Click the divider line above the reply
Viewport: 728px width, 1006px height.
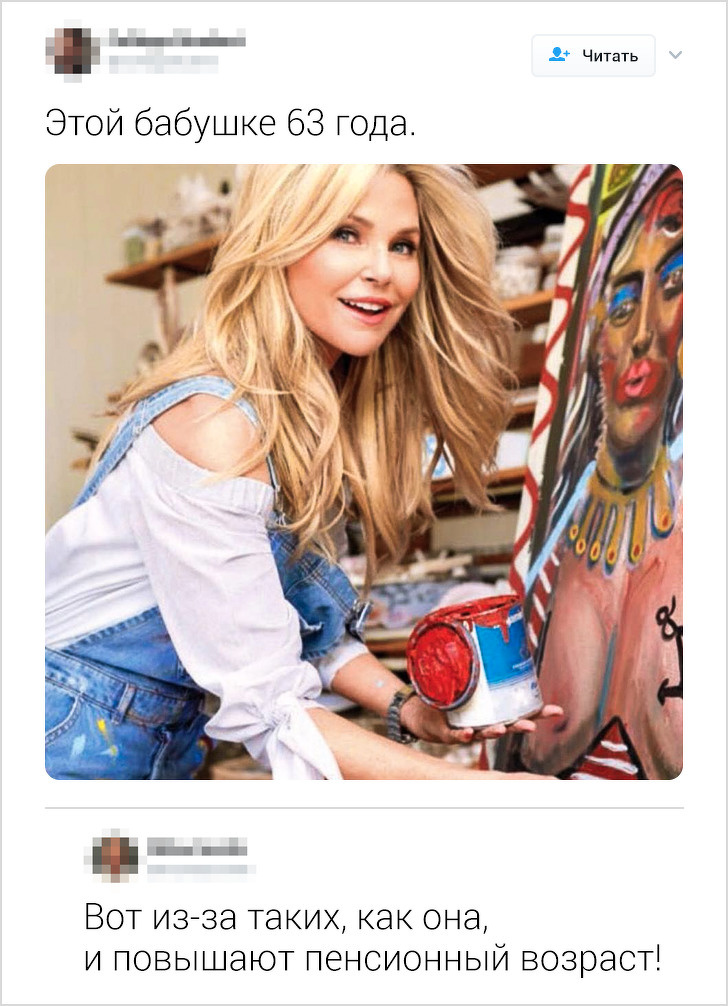[364, 808]
